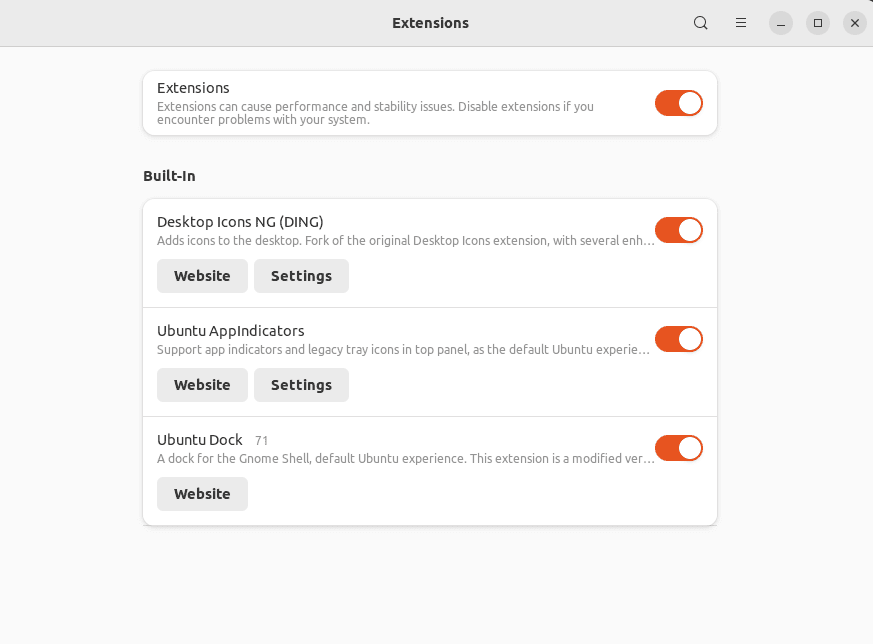
Task: Open Settings for Desktop Icons NG
Action: click(301, 275)
